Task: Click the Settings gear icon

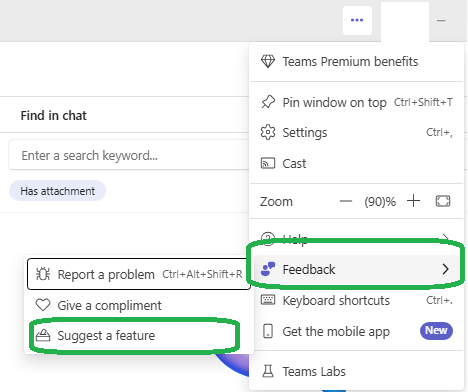Action: (x=268, y=133)
